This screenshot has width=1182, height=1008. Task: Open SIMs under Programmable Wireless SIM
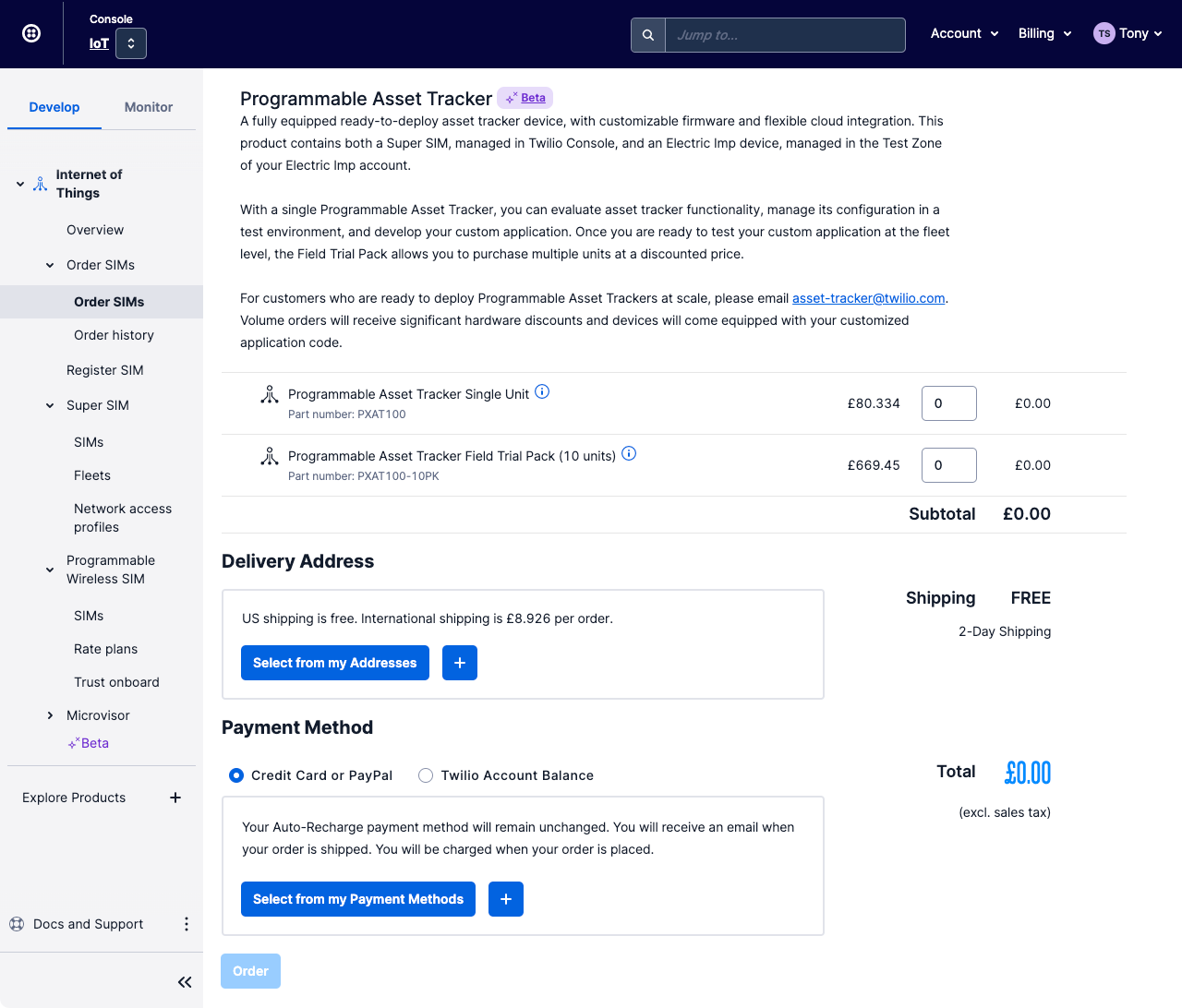click(x=89, y=616)
